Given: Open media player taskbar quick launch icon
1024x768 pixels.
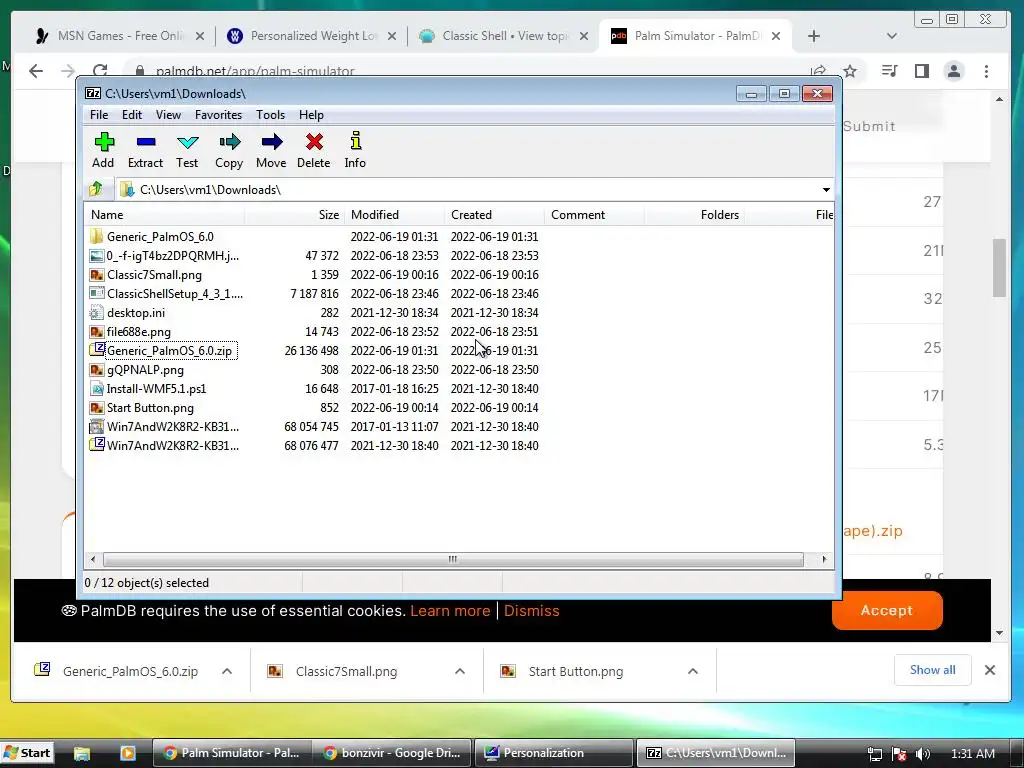Looking at the screenshot, I should point(127,753).
